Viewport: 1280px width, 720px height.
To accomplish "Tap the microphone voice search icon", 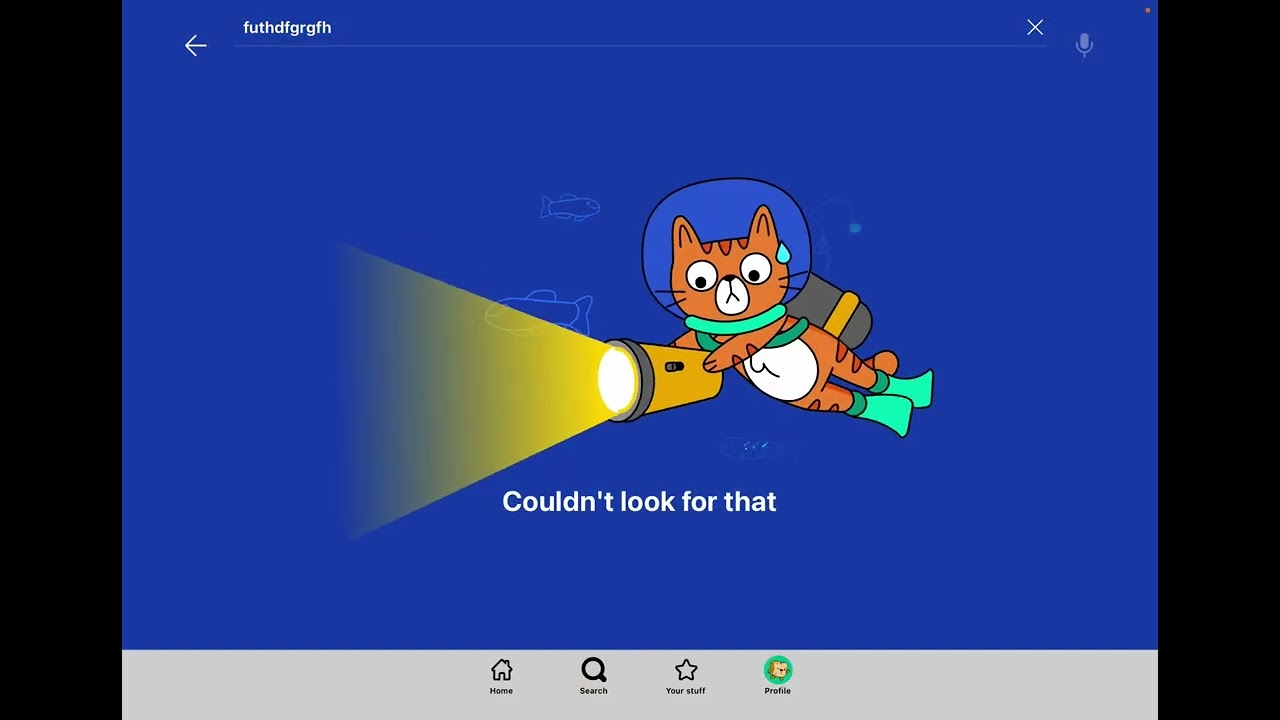I will pos(1084,45).
